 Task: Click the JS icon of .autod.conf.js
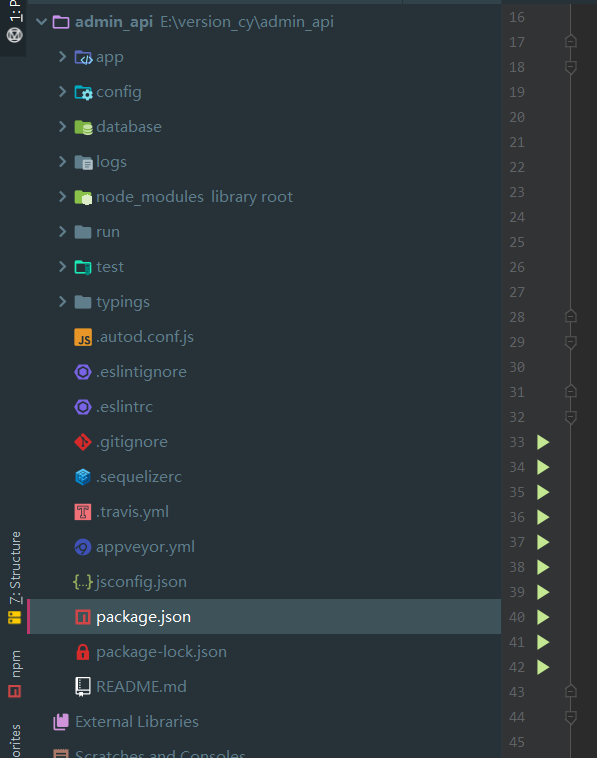click(83, 337)
